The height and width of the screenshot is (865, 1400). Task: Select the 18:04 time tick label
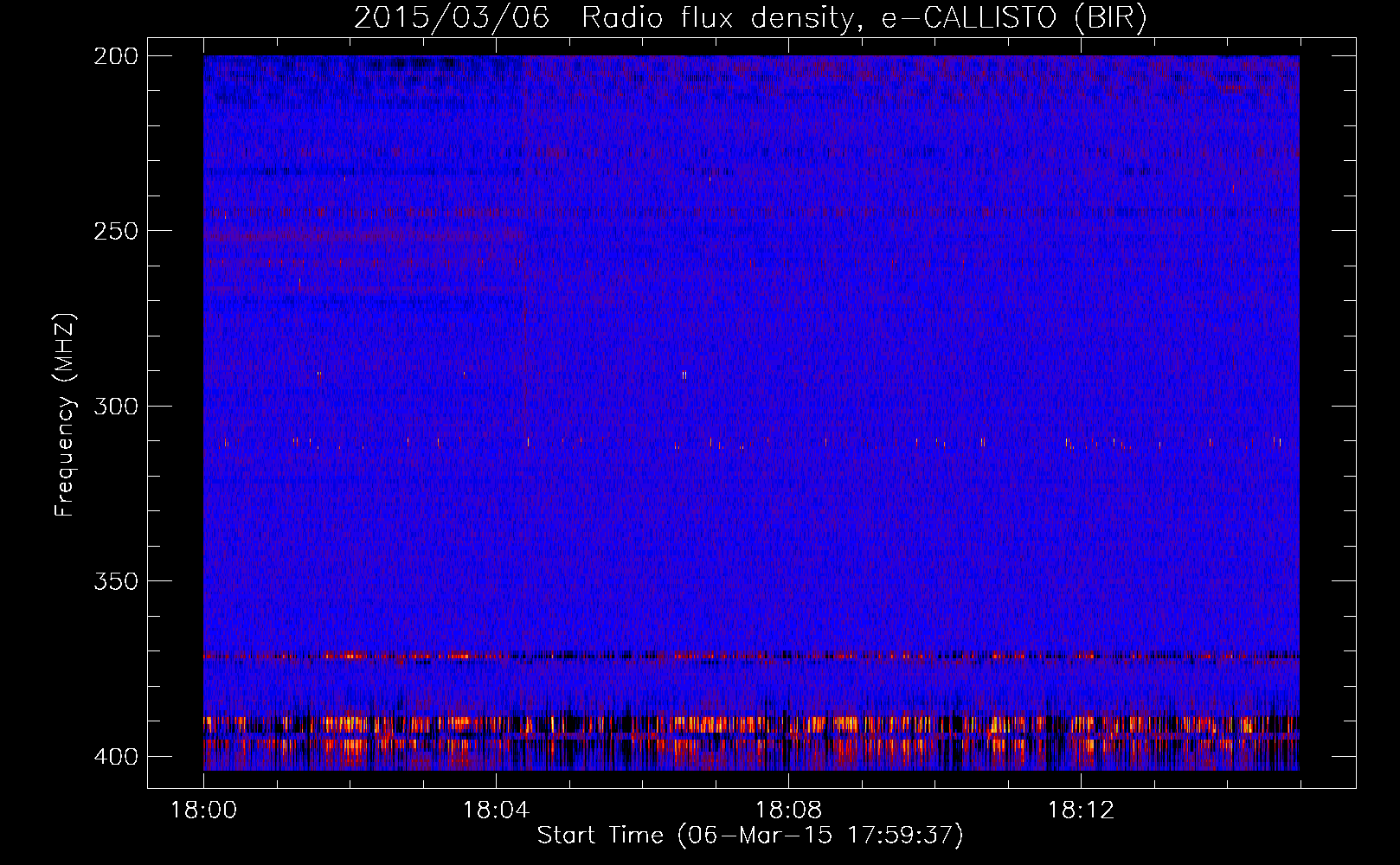496,811
